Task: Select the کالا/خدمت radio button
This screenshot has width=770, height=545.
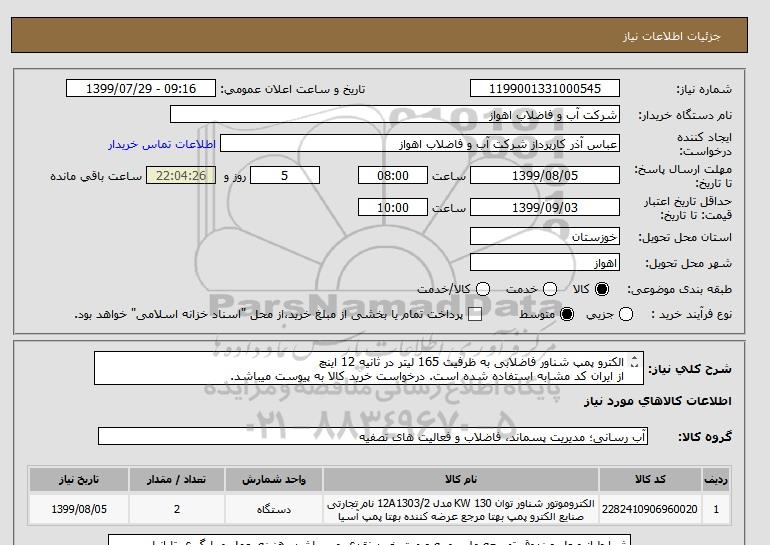Action: (483, 289)
